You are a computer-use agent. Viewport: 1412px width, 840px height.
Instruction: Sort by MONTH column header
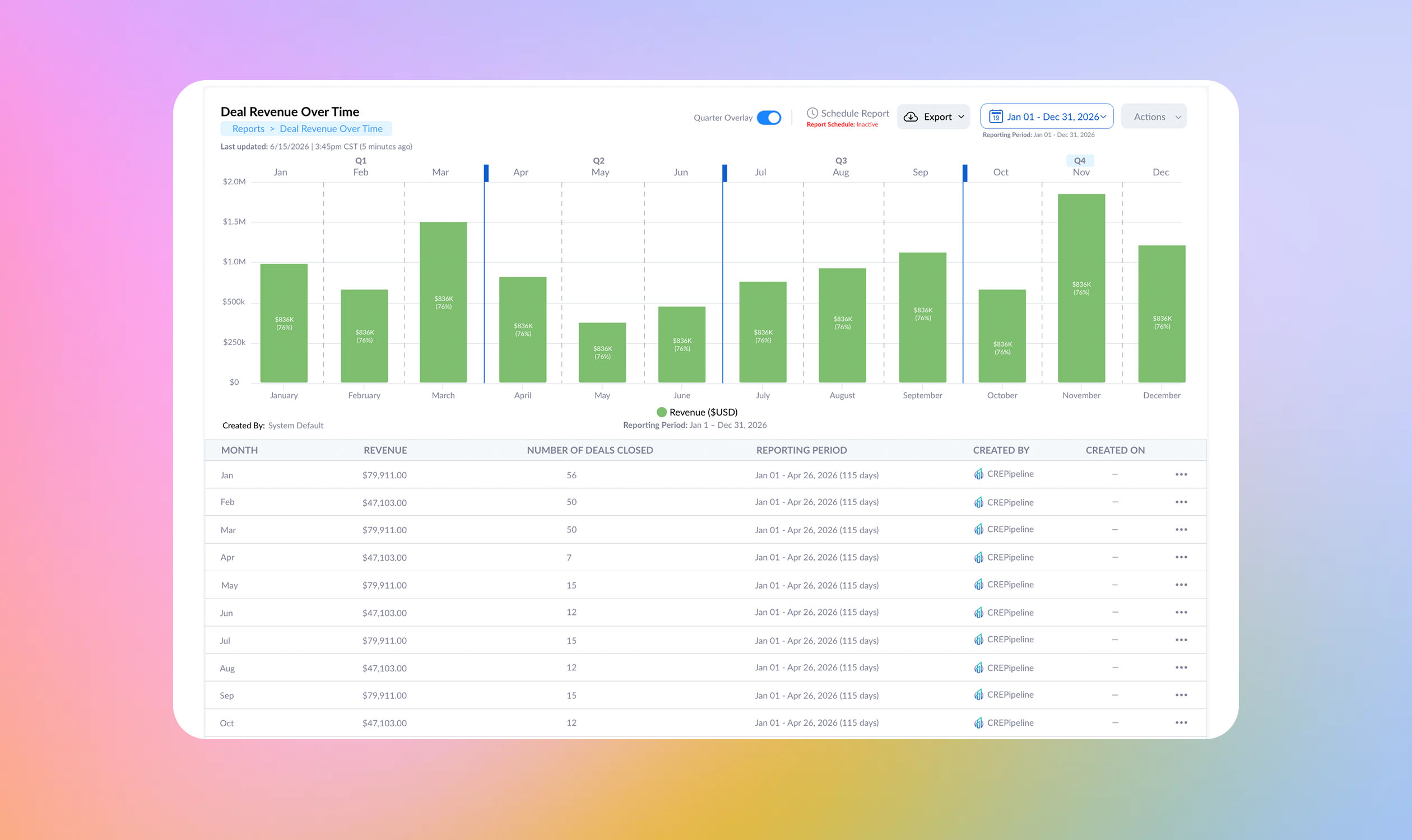coord(240,450)
